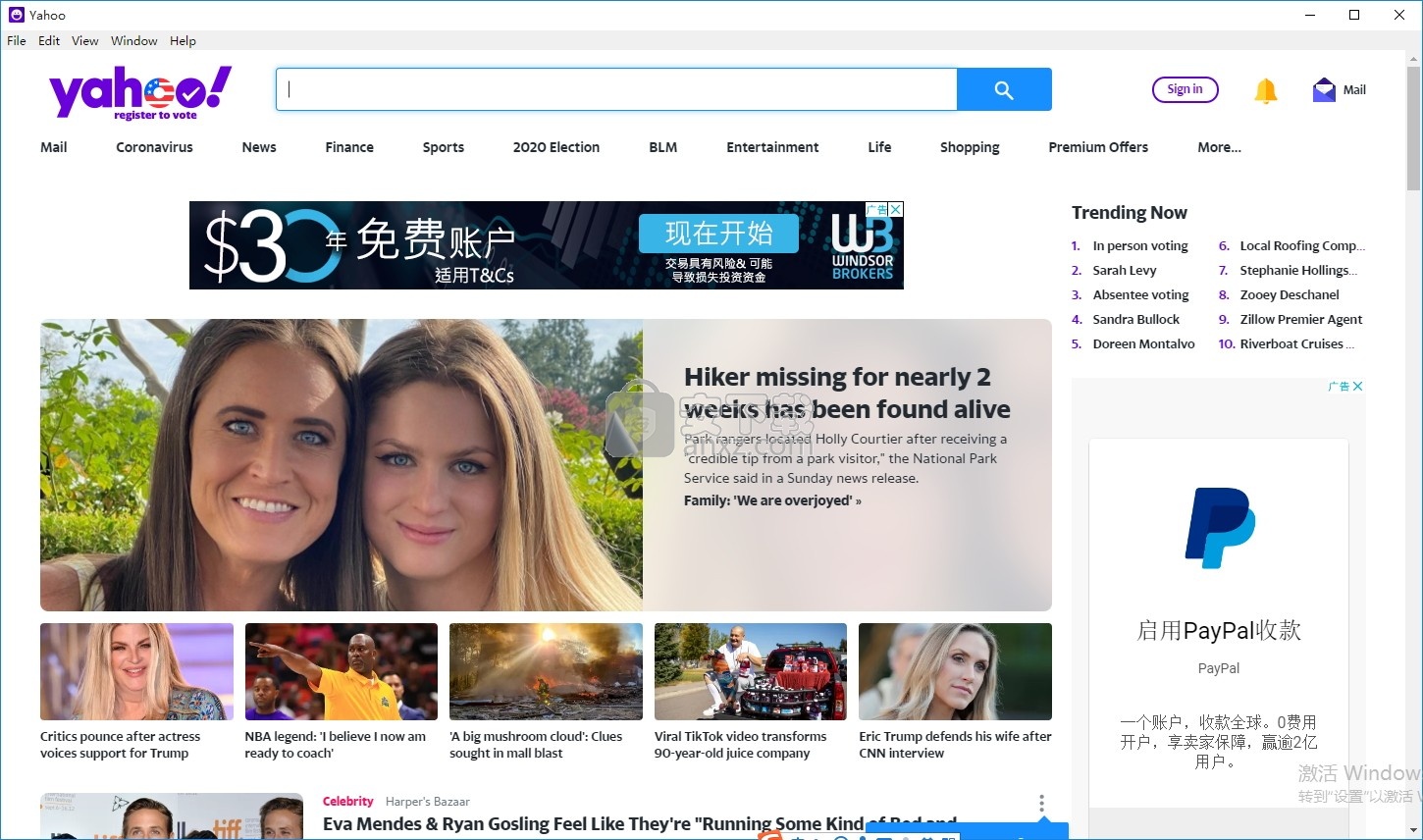Click 'NBA legend' headline text
The height and width of the screenshot is (840, 1423).
coord(335,745)
